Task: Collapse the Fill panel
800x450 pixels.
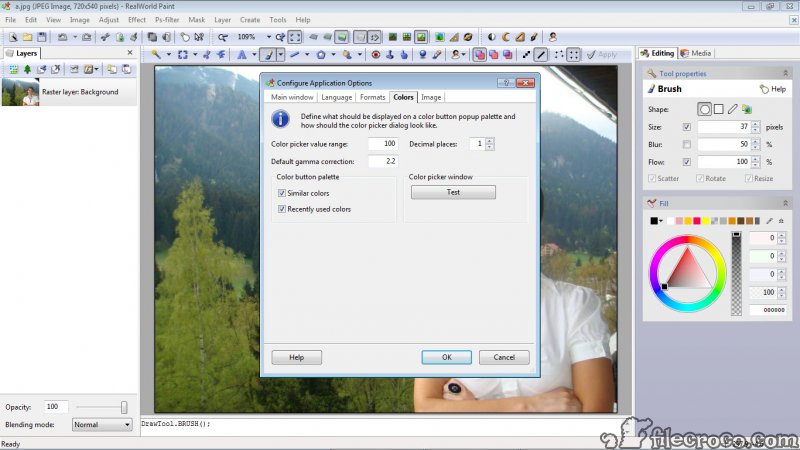Action: click(x=786, y=203)
